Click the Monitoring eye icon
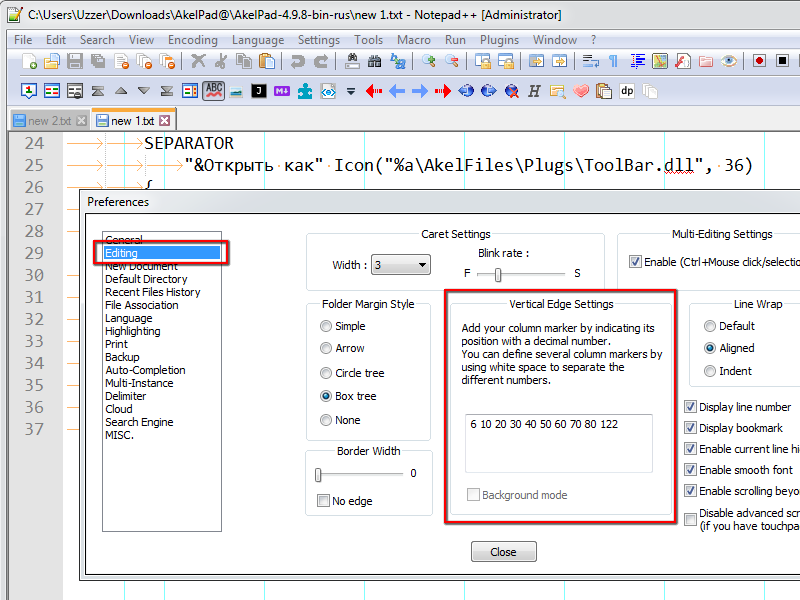This screenshot has height=600, width=800. 729,61
